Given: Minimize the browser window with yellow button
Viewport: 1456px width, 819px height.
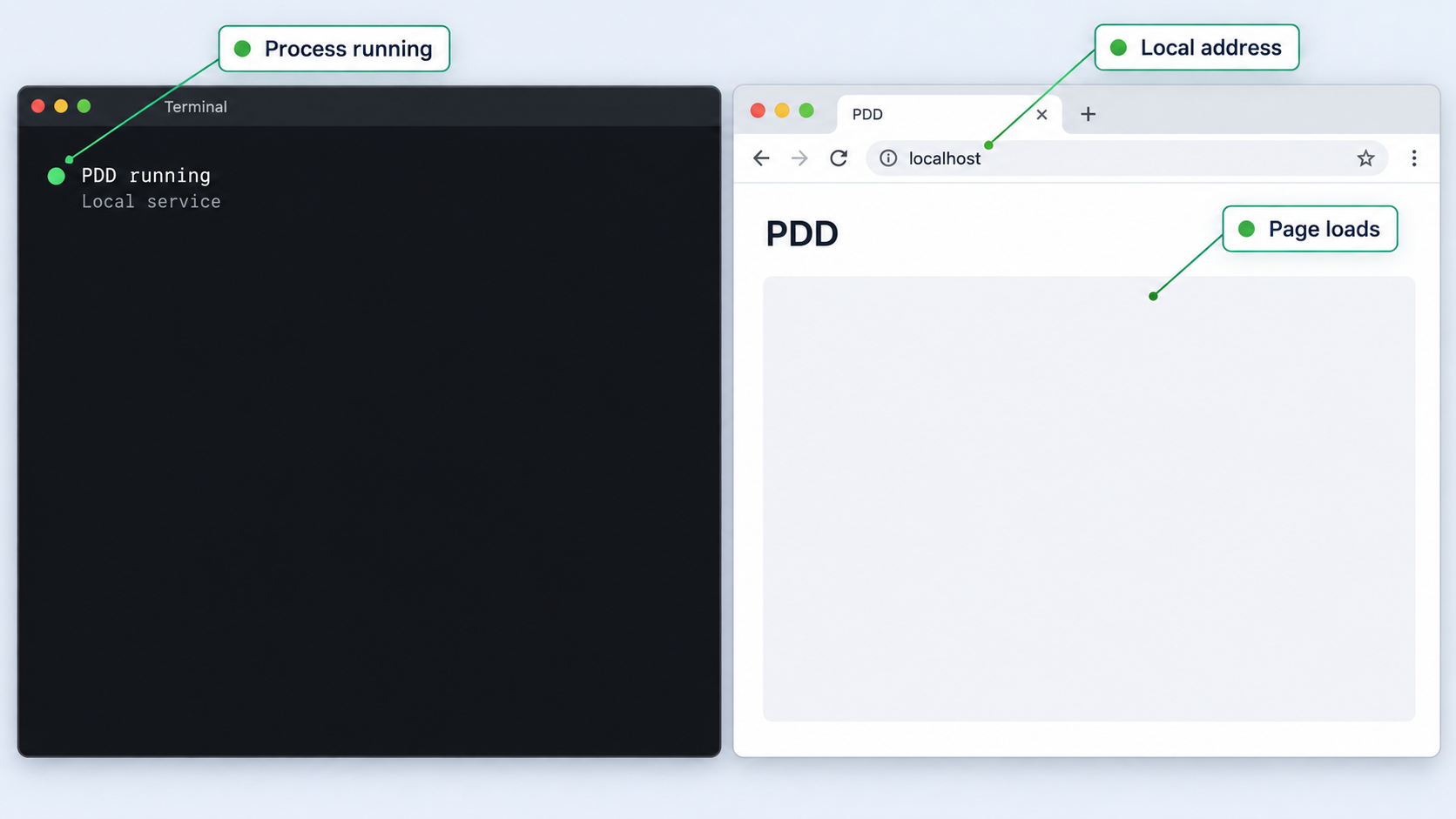Looking at the screenshot, I should [782, 111].
